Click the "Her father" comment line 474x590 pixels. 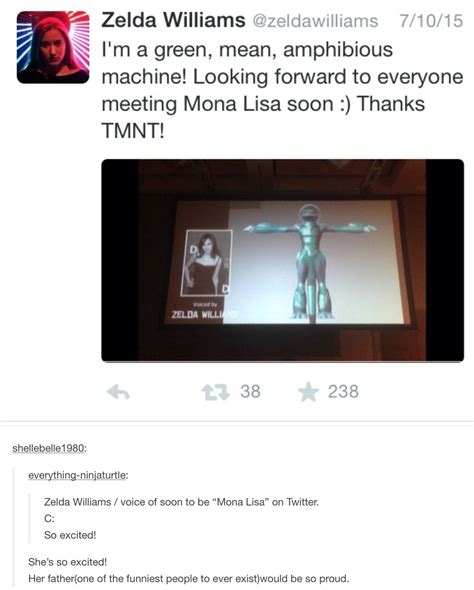[189, 578]
